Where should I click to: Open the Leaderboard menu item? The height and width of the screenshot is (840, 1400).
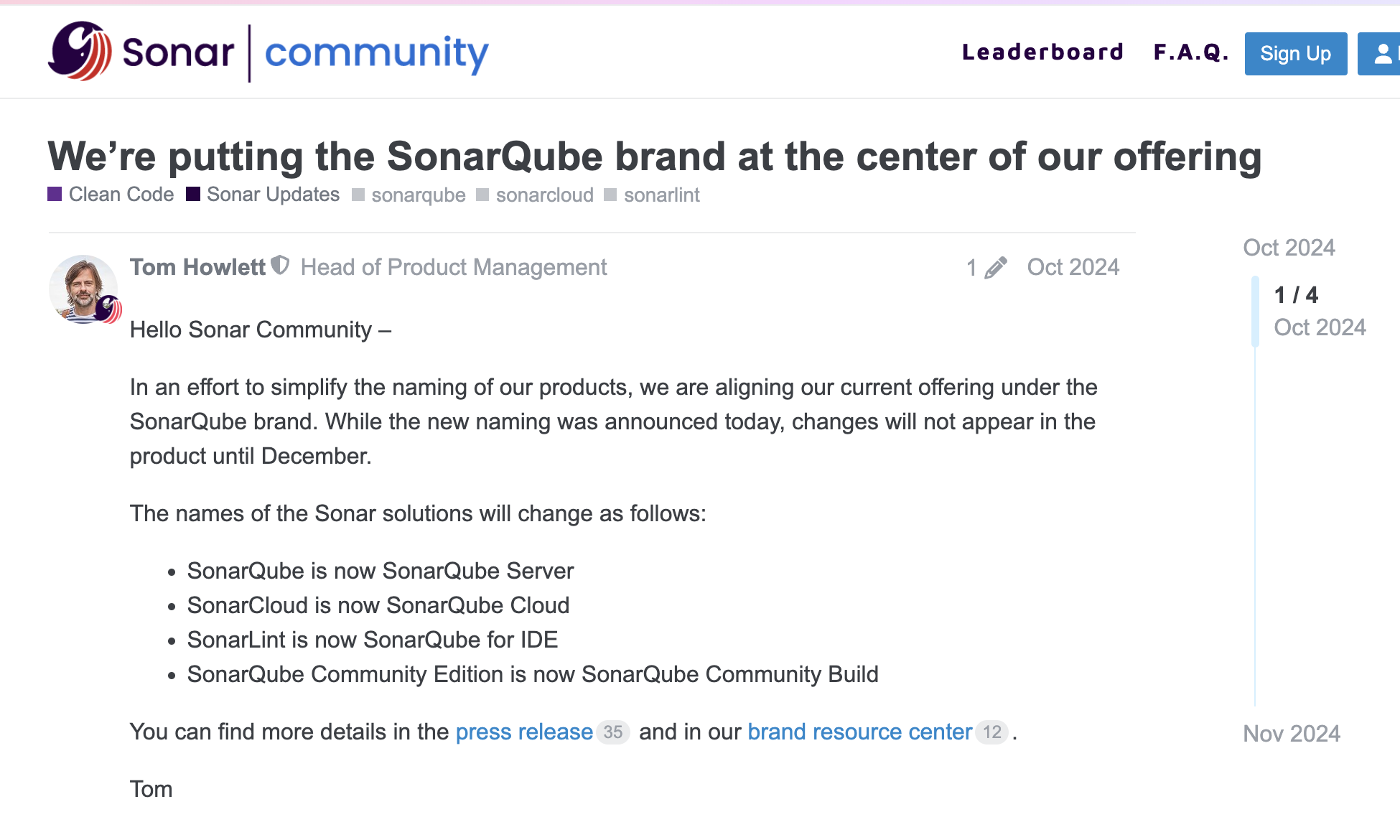(1042, 52)
